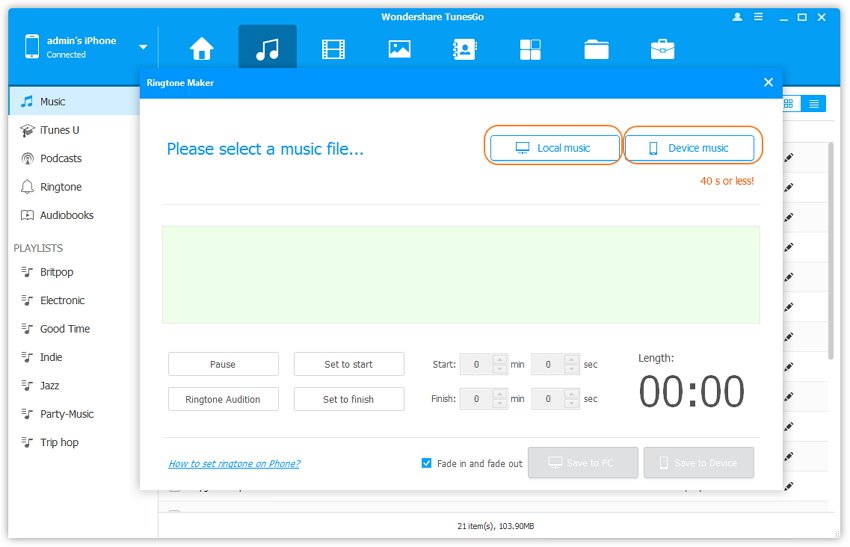Screen dimensions: 850x547
Task: Uncheck Fade in and fade out
Action: (427, 463)
